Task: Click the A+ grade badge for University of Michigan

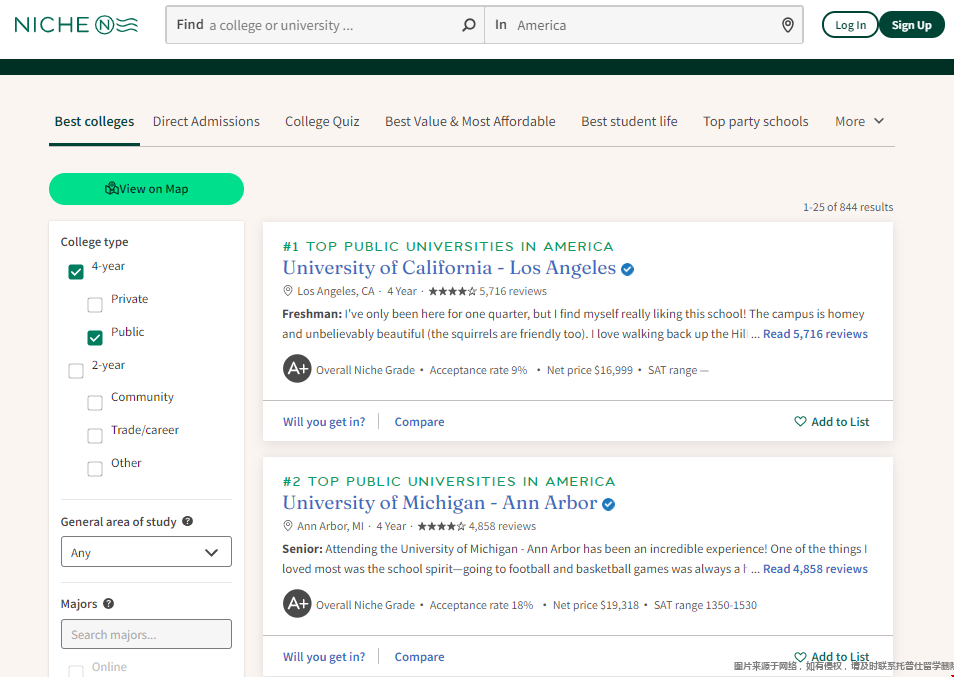Action: pyautogui.click(x=297, y=603)
